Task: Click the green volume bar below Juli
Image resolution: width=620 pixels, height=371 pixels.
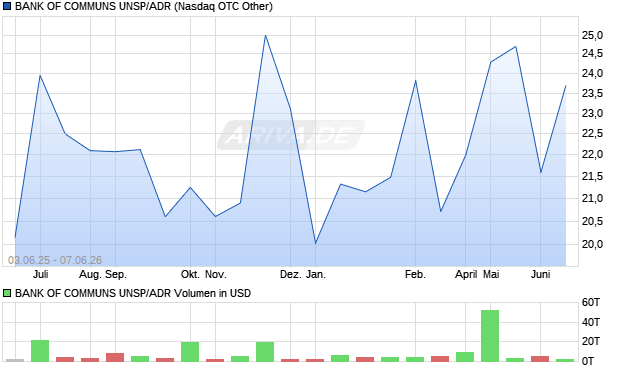Action: pos(40,351)
